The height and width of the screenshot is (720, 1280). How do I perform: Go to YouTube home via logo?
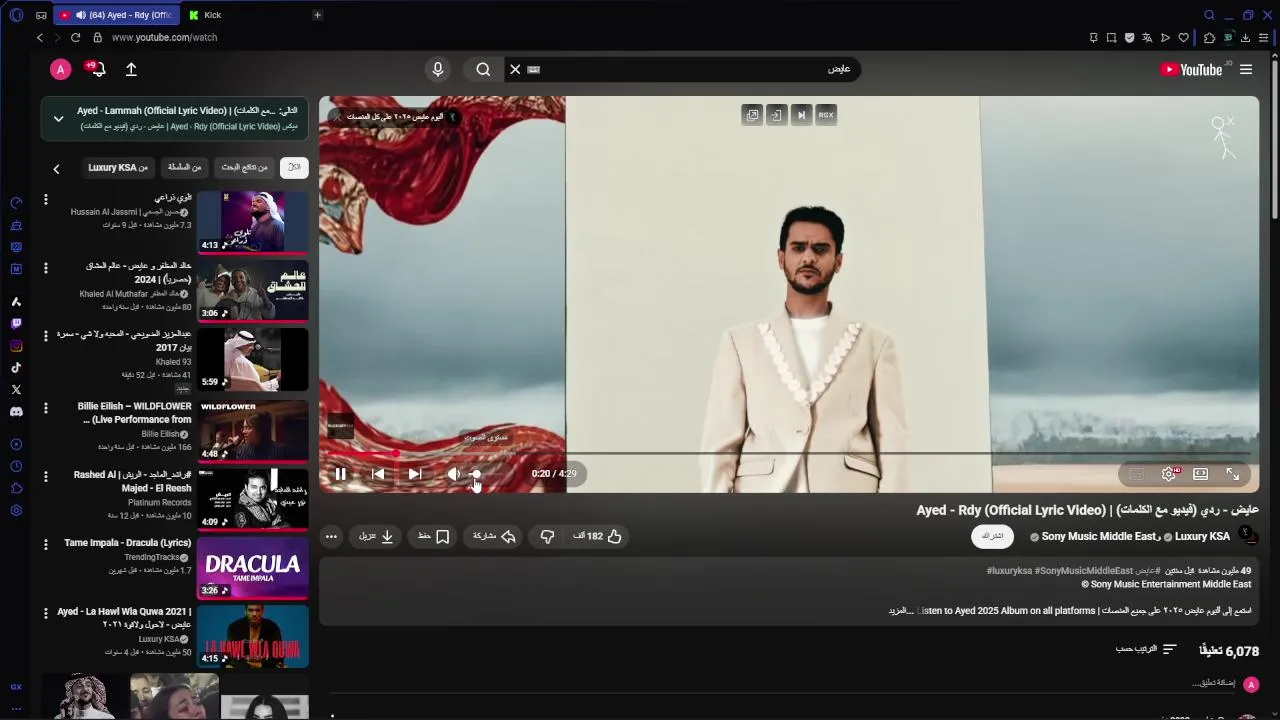(x=1191, y=69)
